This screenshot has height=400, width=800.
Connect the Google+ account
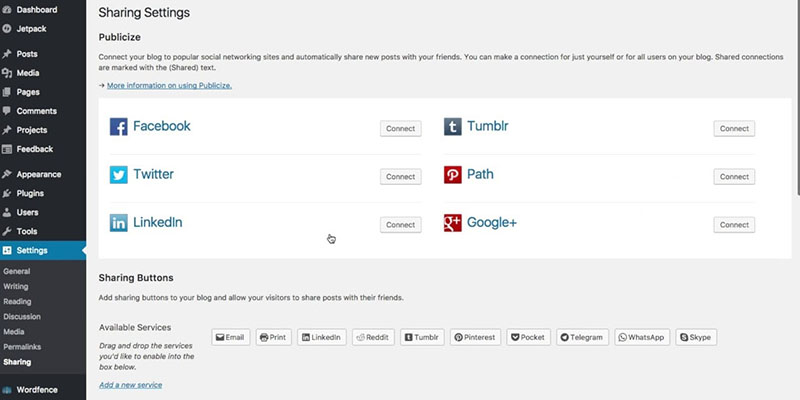coord(734,224)
